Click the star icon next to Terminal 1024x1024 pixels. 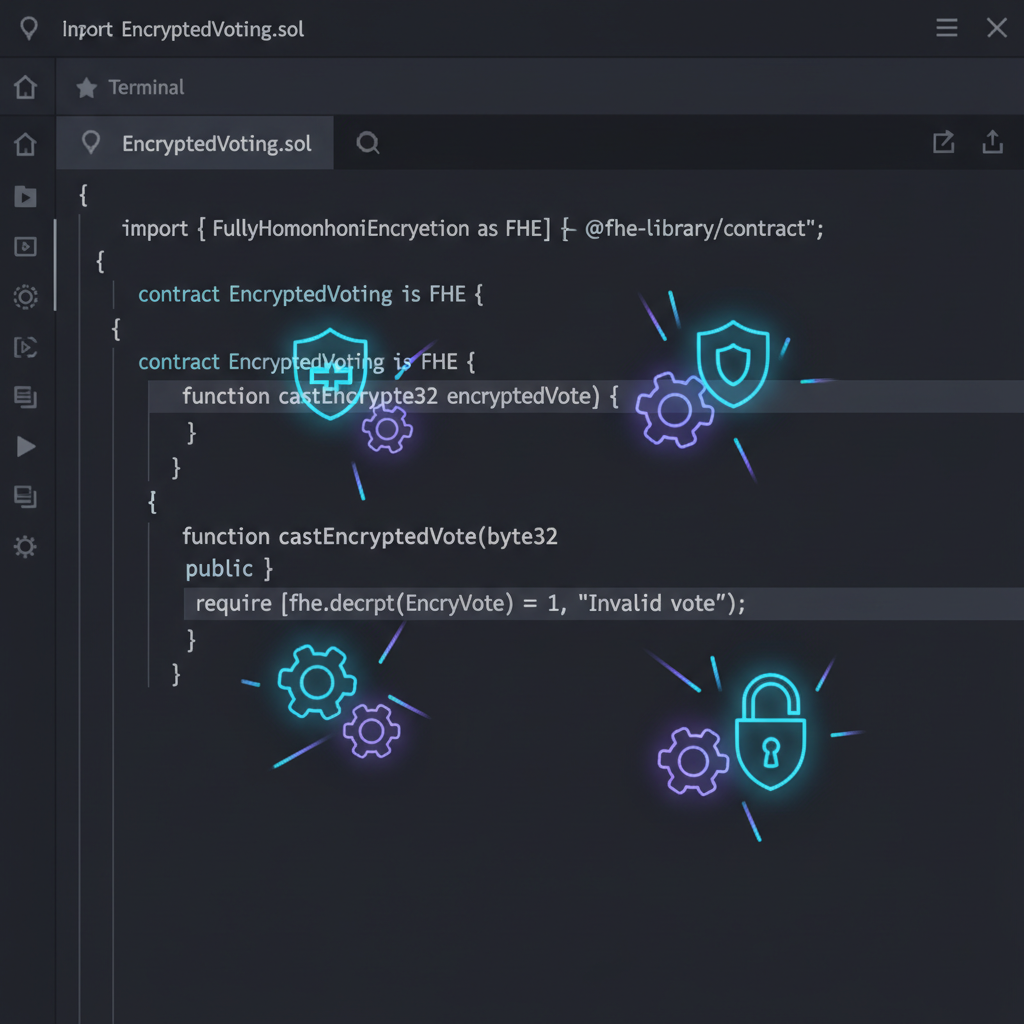coord(88,87)
